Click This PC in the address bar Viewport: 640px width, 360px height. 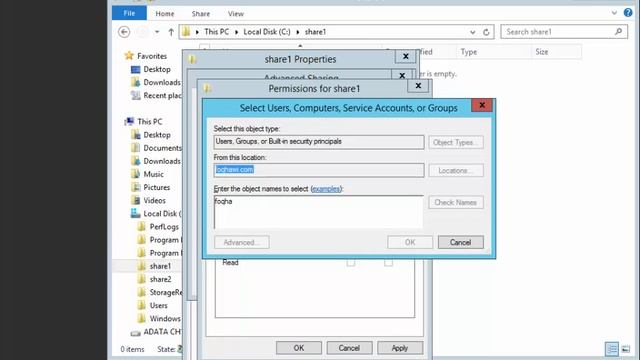pos(216,32)
